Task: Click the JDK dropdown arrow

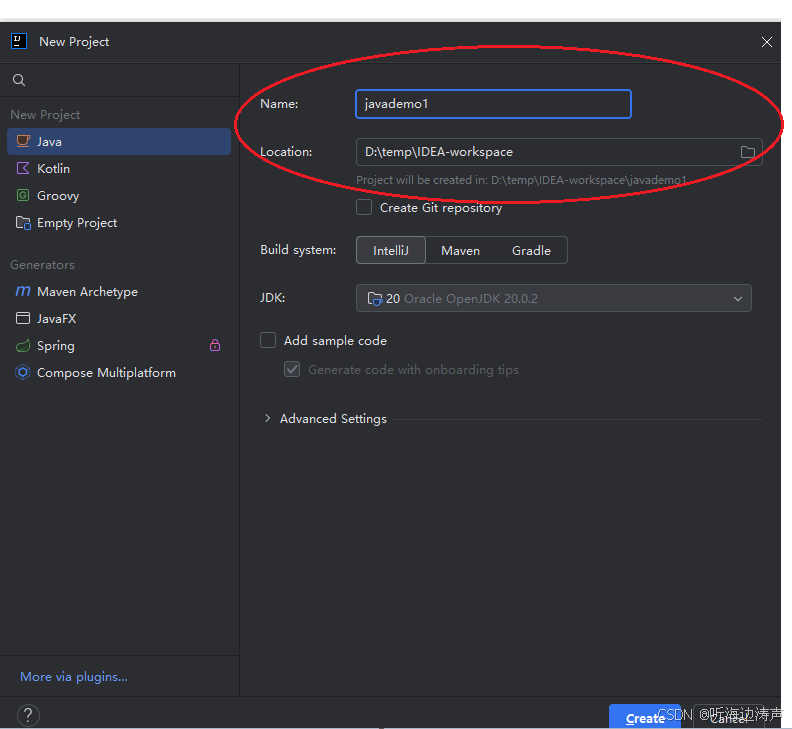Action: [x=738, y=299]
